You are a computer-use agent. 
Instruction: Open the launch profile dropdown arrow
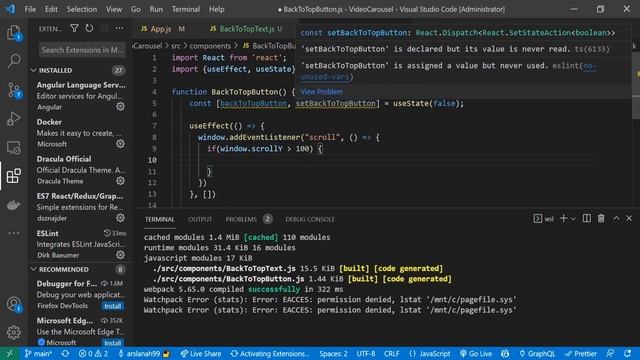573,219
